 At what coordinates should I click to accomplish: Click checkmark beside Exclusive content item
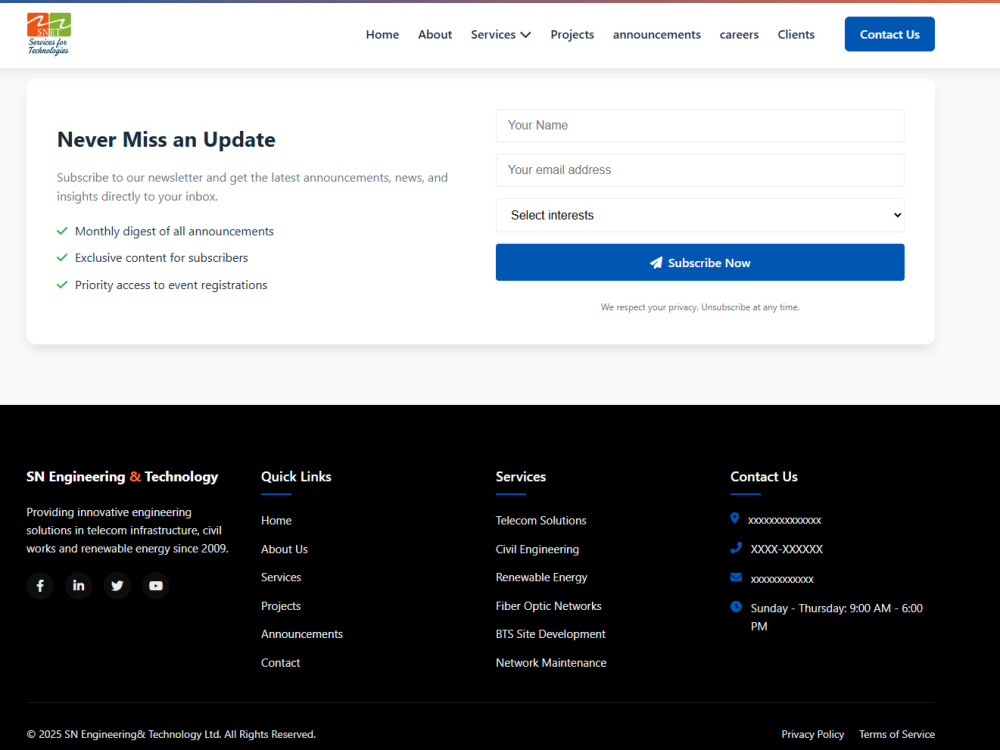(x=62, y=258)
